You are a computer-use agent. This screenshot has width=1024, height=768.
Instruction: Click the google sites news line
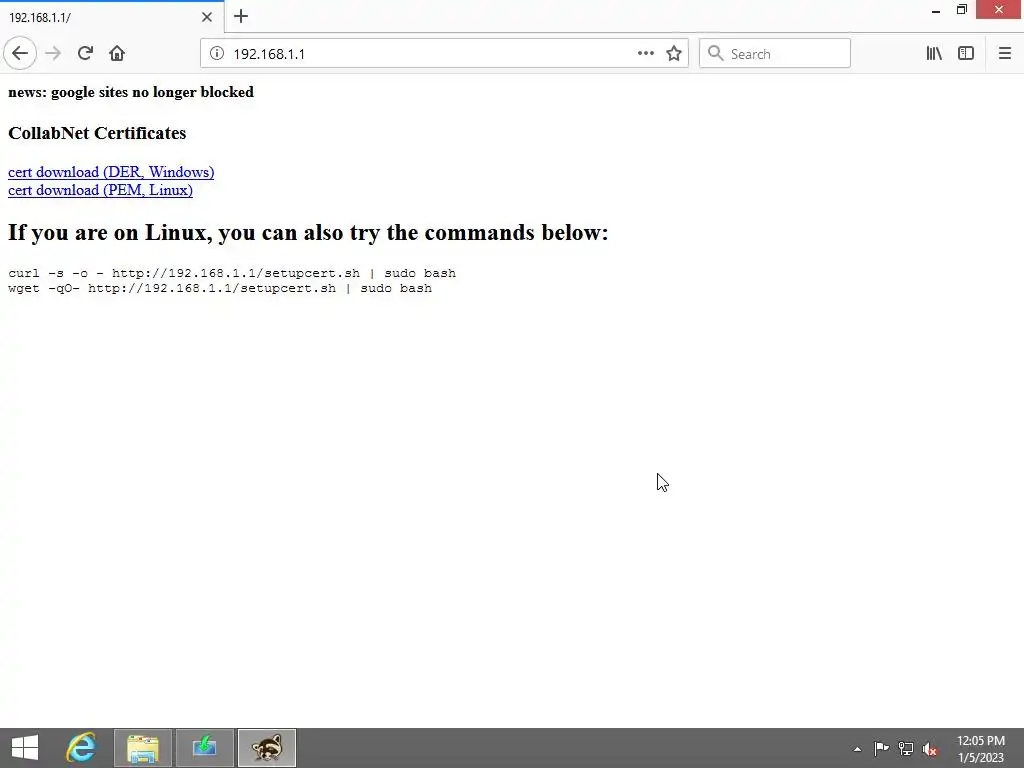[131, 92]
